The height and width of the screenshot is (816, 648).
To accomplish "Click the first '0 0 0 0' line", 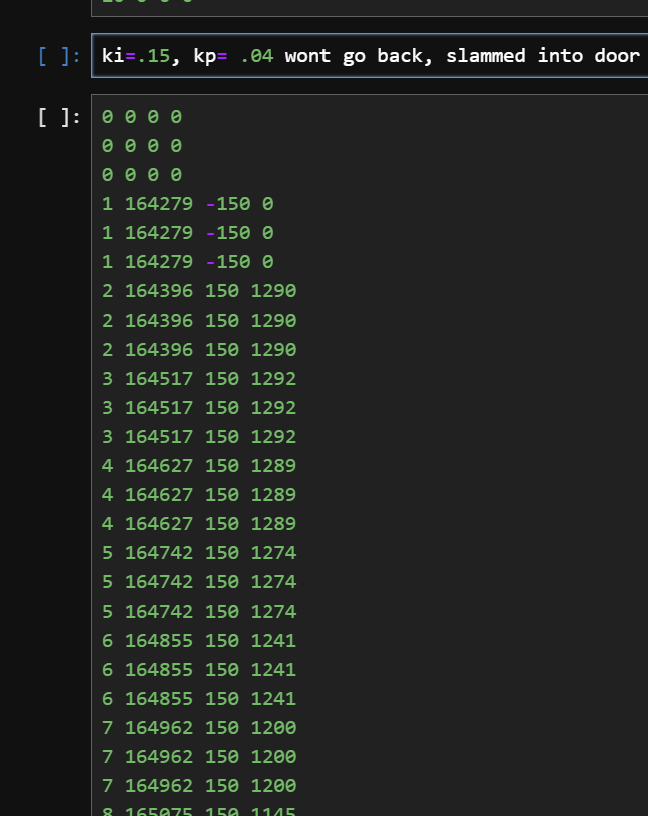I will click(142, 117).
